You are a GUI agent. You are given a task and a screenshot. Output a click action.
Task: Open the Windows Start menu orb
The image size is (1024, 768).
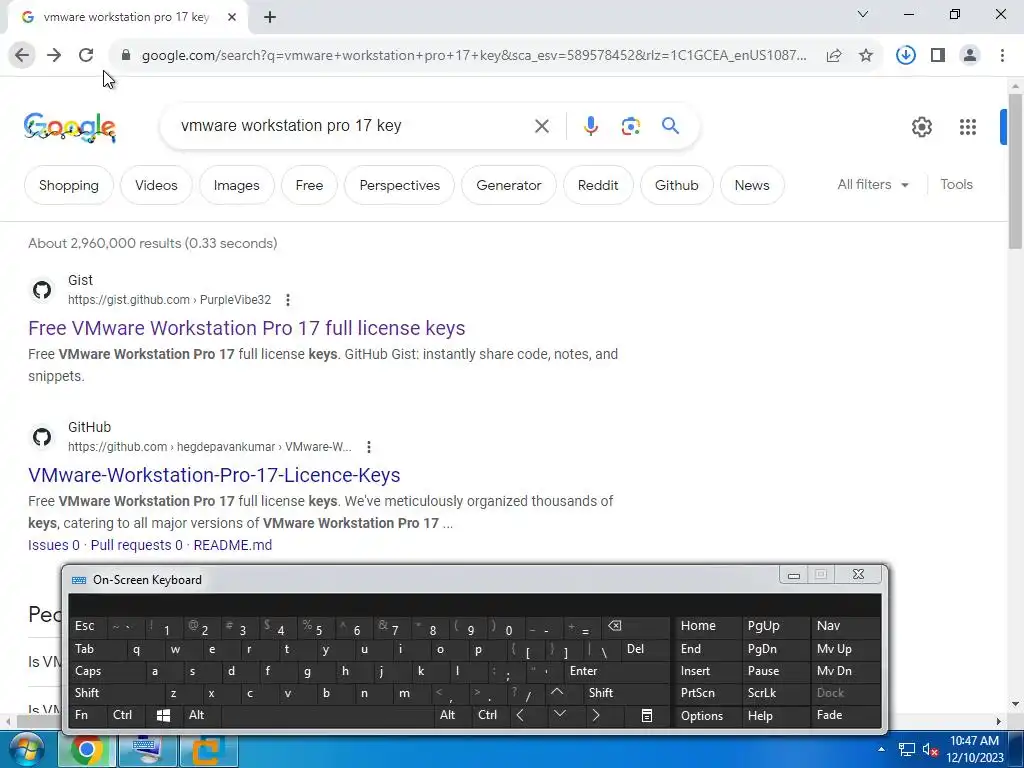click(26, 750)
